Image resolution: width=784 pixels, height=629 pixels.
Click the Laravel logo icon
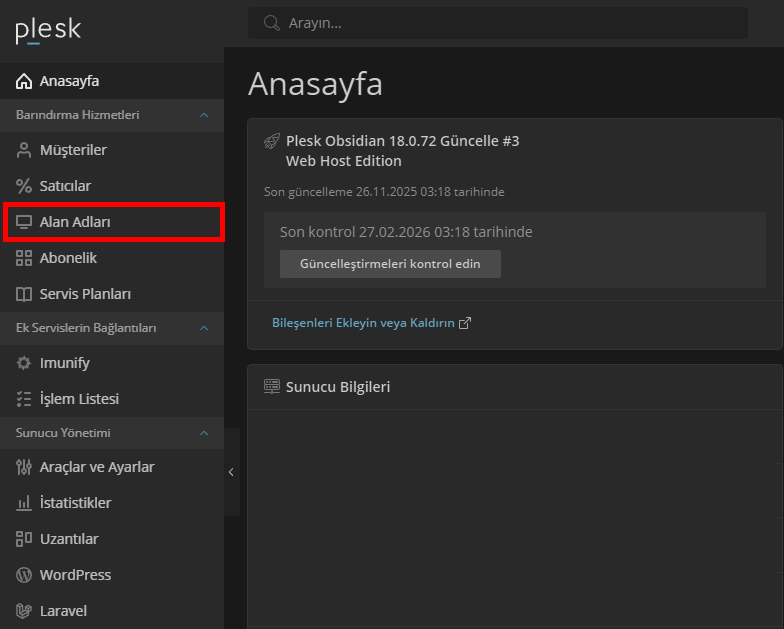tap(24, 611)
